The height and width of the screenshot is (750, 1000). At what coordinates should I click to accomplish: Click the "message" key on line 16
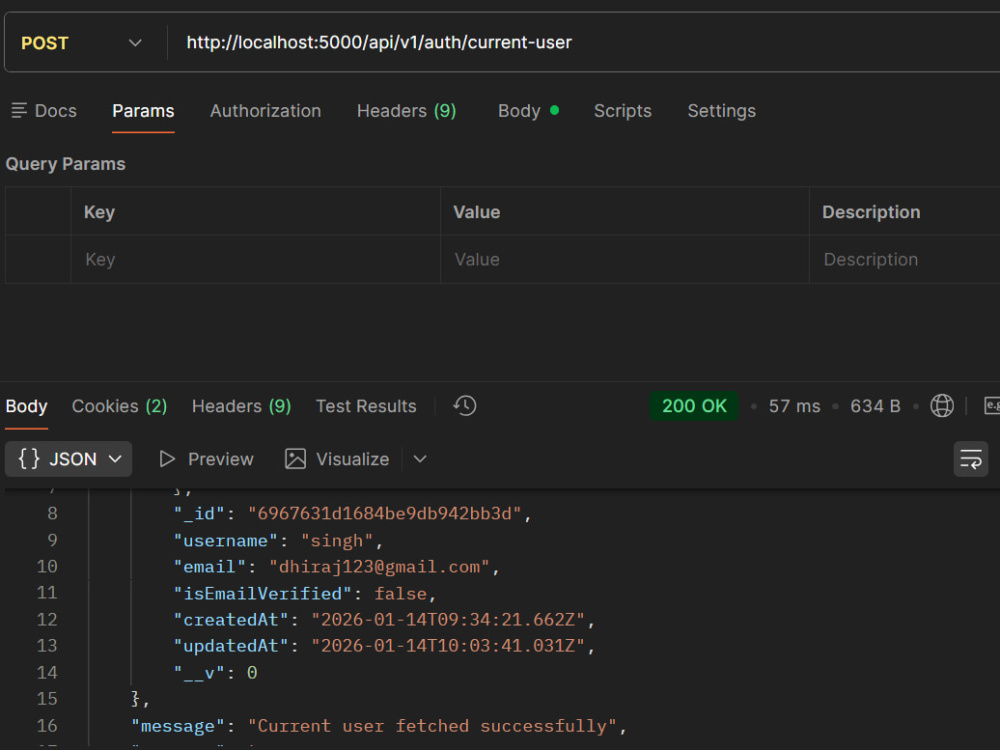[x=178, y=726]
